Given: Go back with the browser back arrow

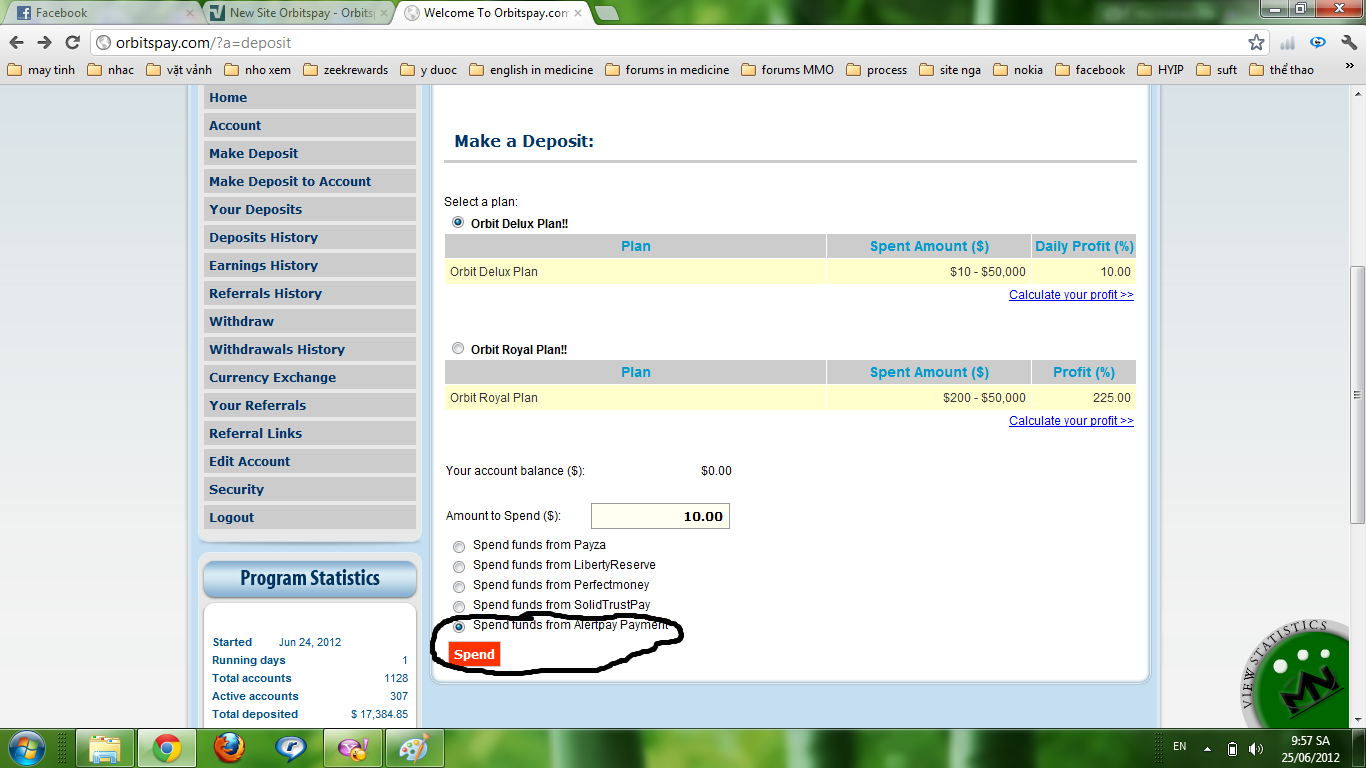Looking at the screenshot, I should (x=17, y=43).
